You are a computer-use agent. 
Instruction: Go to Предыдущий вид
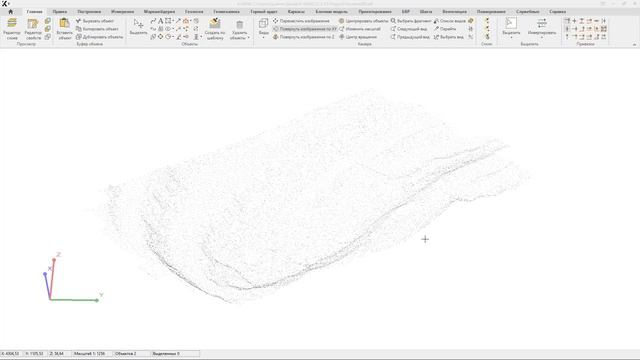[410, 37]
